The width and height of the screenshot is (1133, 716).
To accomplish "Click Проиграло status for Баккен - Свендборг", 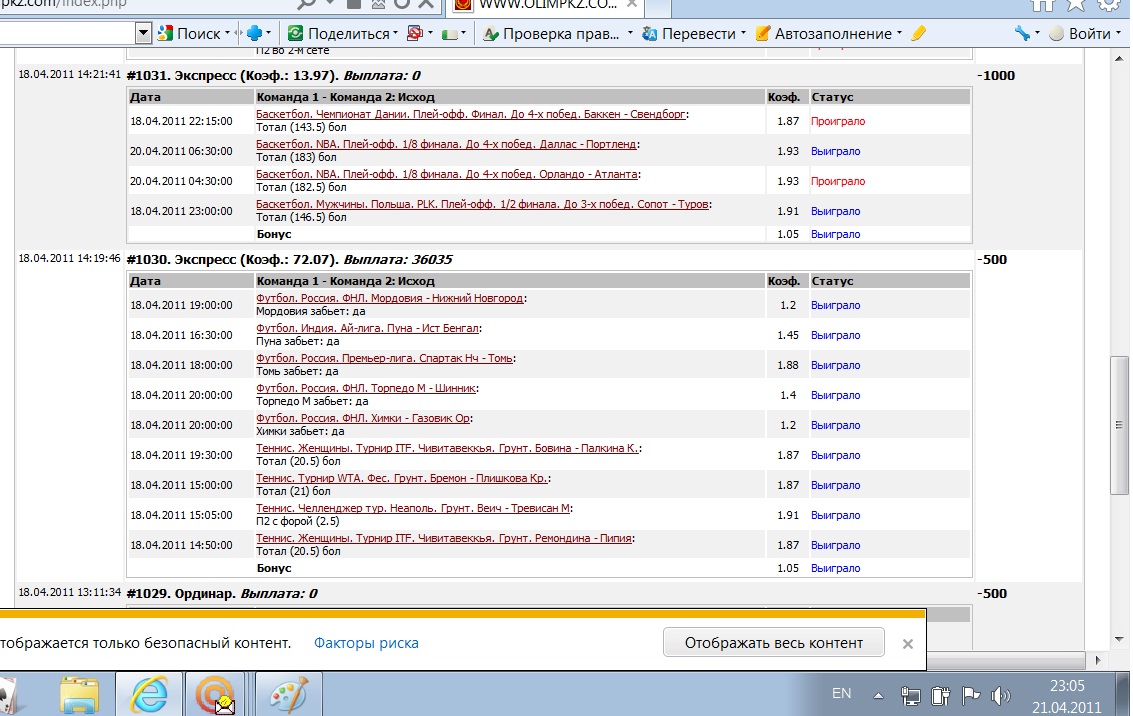I will 837,121.
